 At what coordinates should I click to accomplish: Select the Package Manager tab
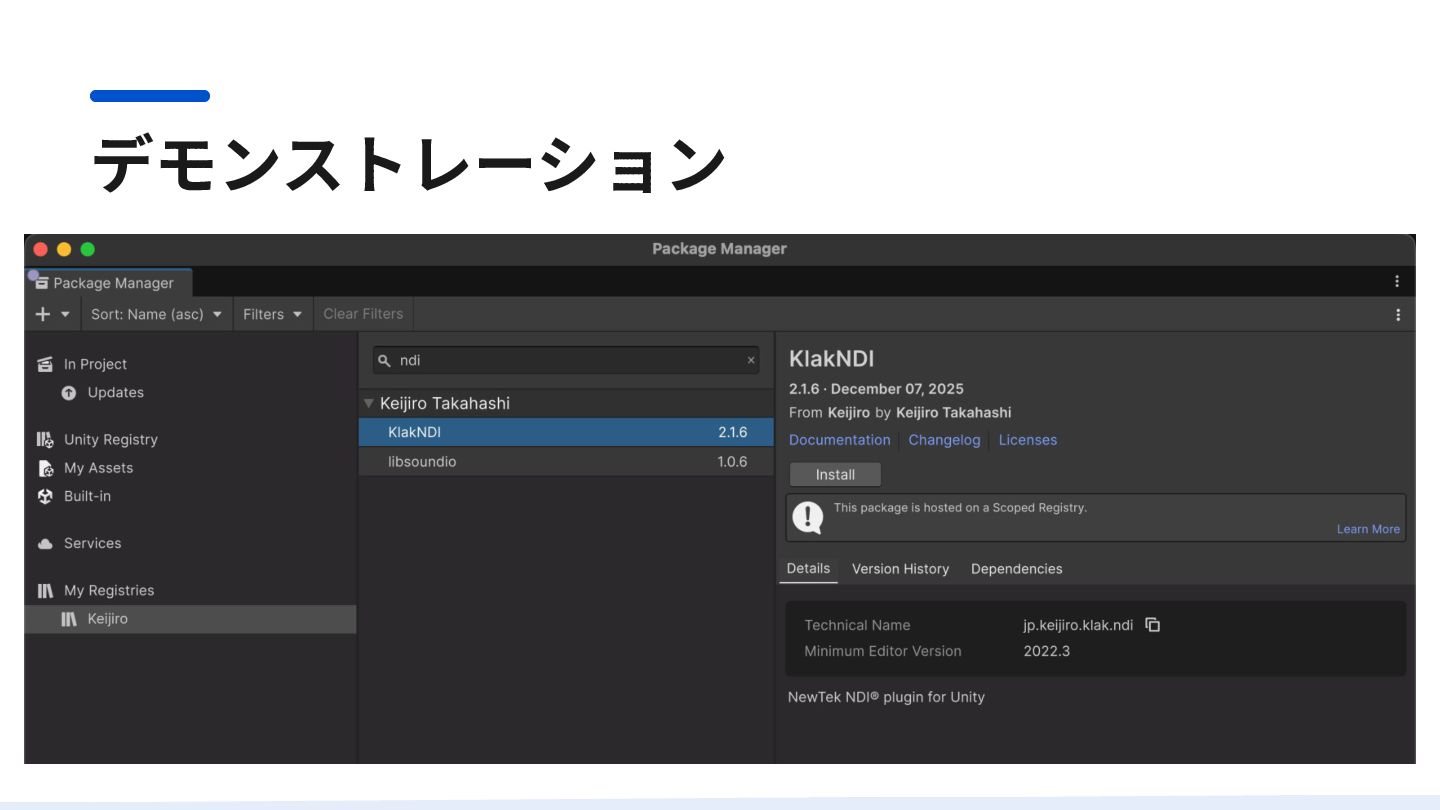[x=108, y=283]
